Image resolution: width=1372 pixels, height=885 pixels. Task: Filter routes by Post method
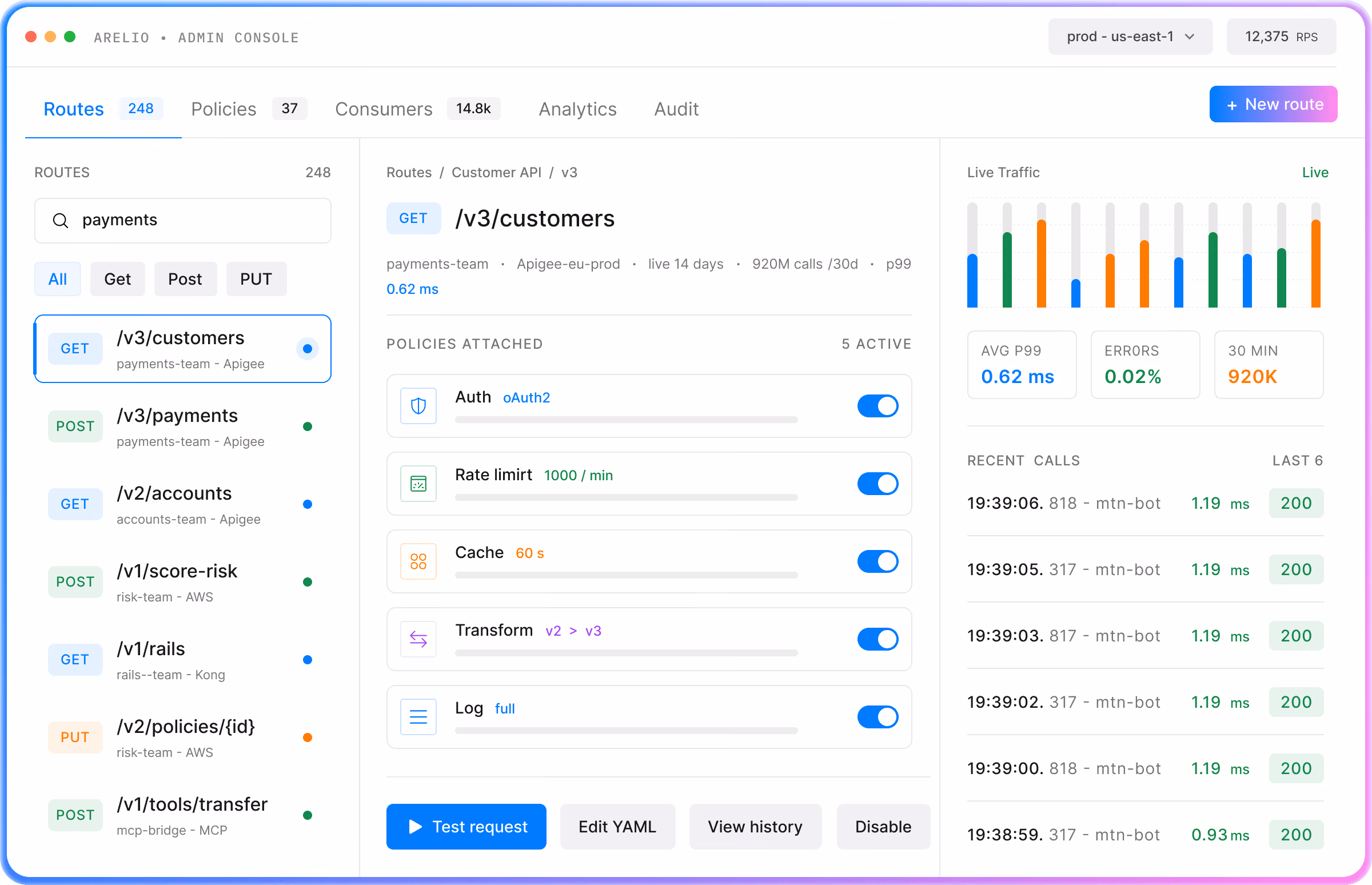point(185,280)
